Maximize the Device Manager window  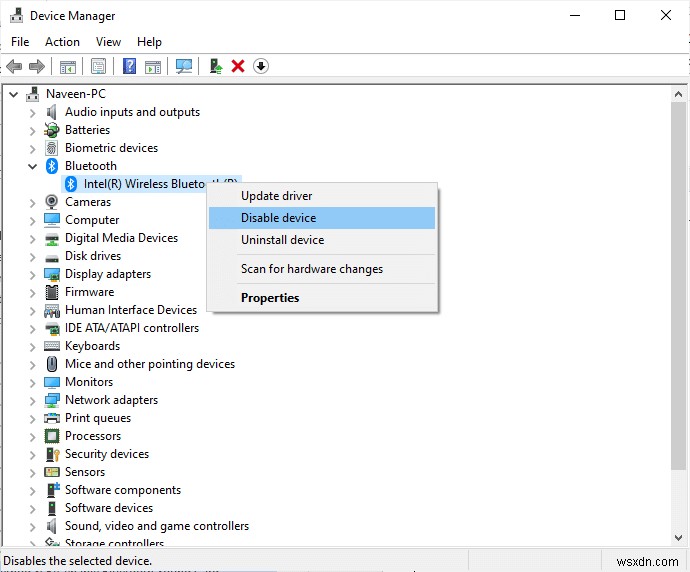point(620,15)
